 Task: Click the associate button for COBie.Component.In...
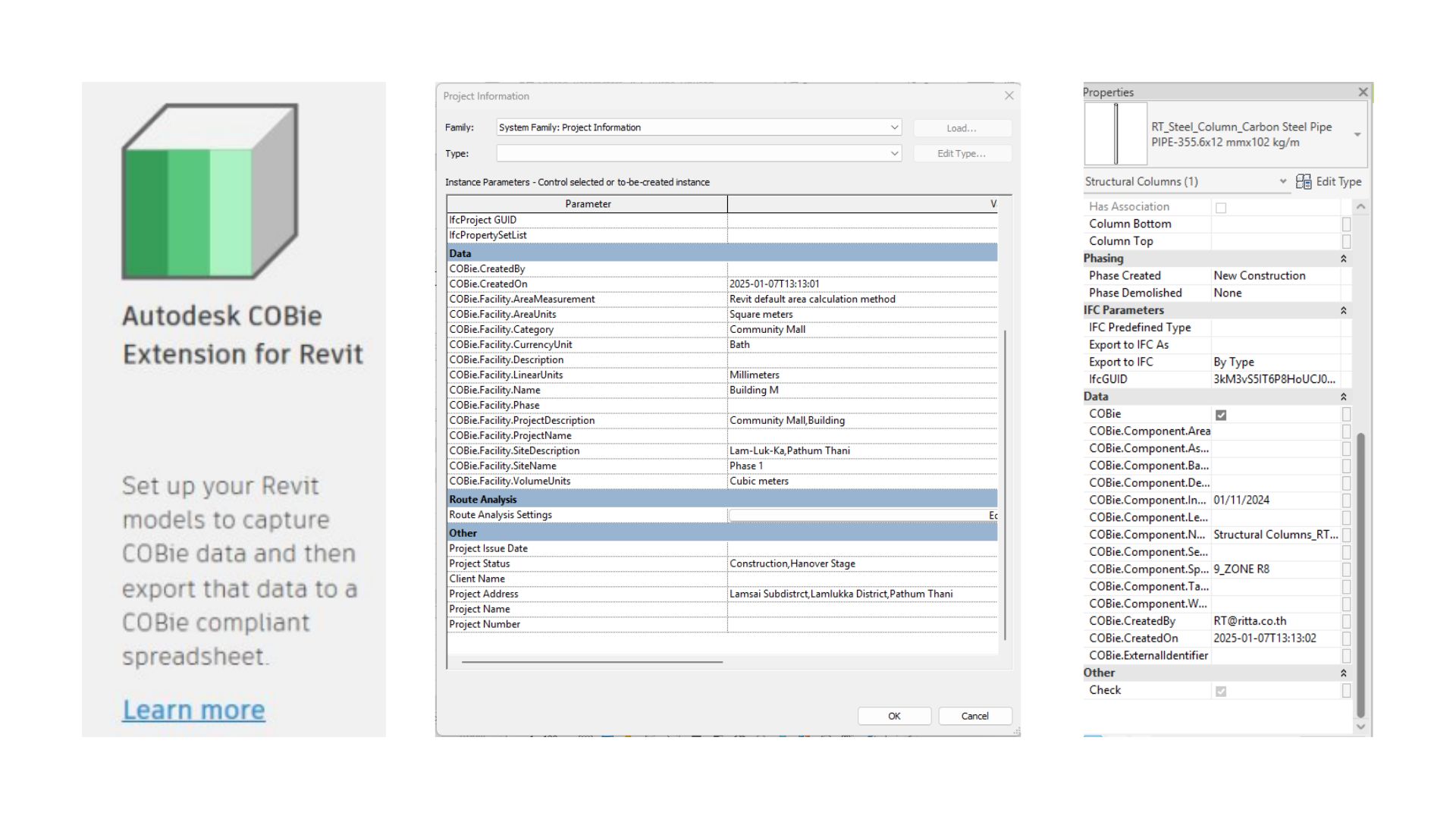[1346, 500]
